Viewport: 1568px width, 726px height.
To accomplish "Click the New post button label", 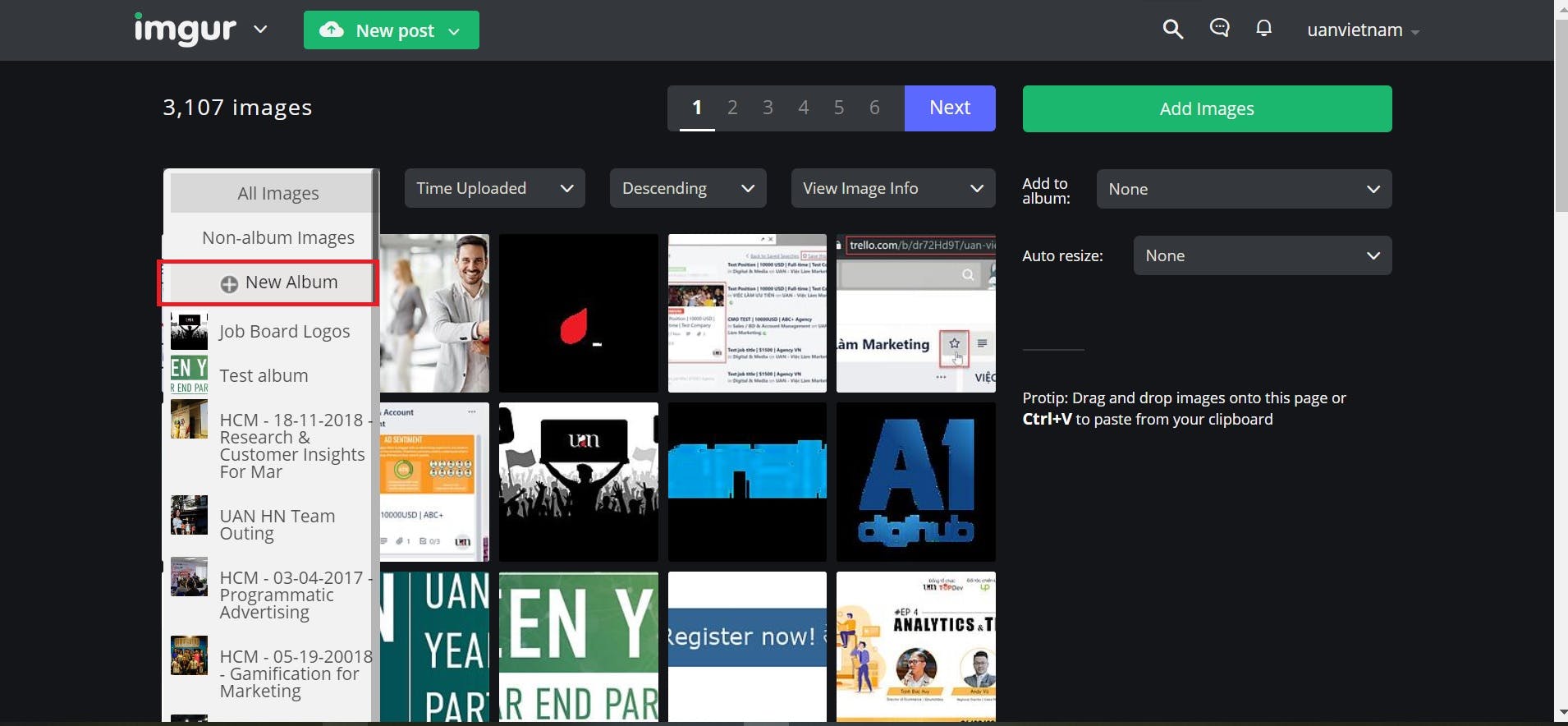I will [x=395, y=31].
